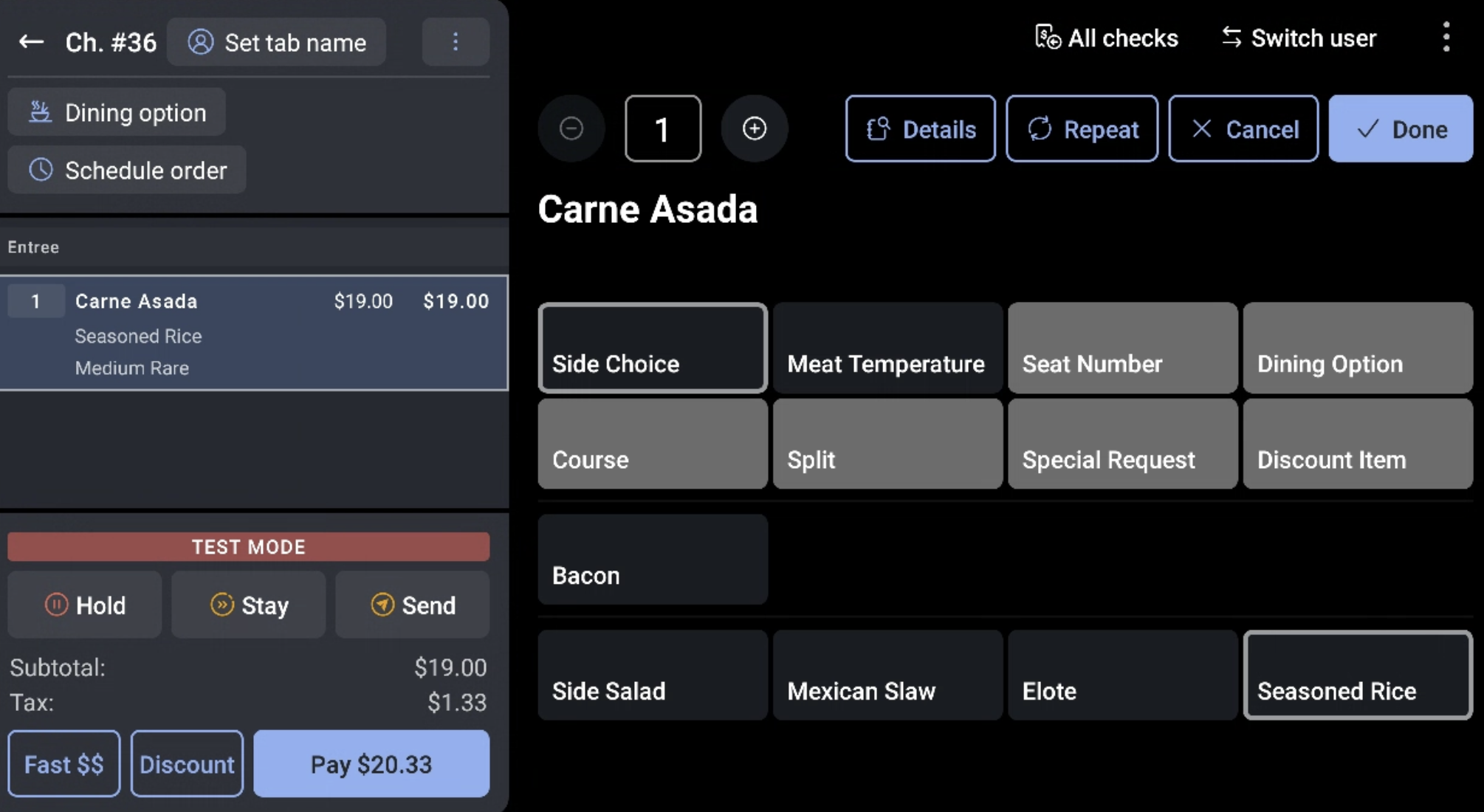Add the Bacon modifier
Screen dimensions: 1484x812
[652, 560]
